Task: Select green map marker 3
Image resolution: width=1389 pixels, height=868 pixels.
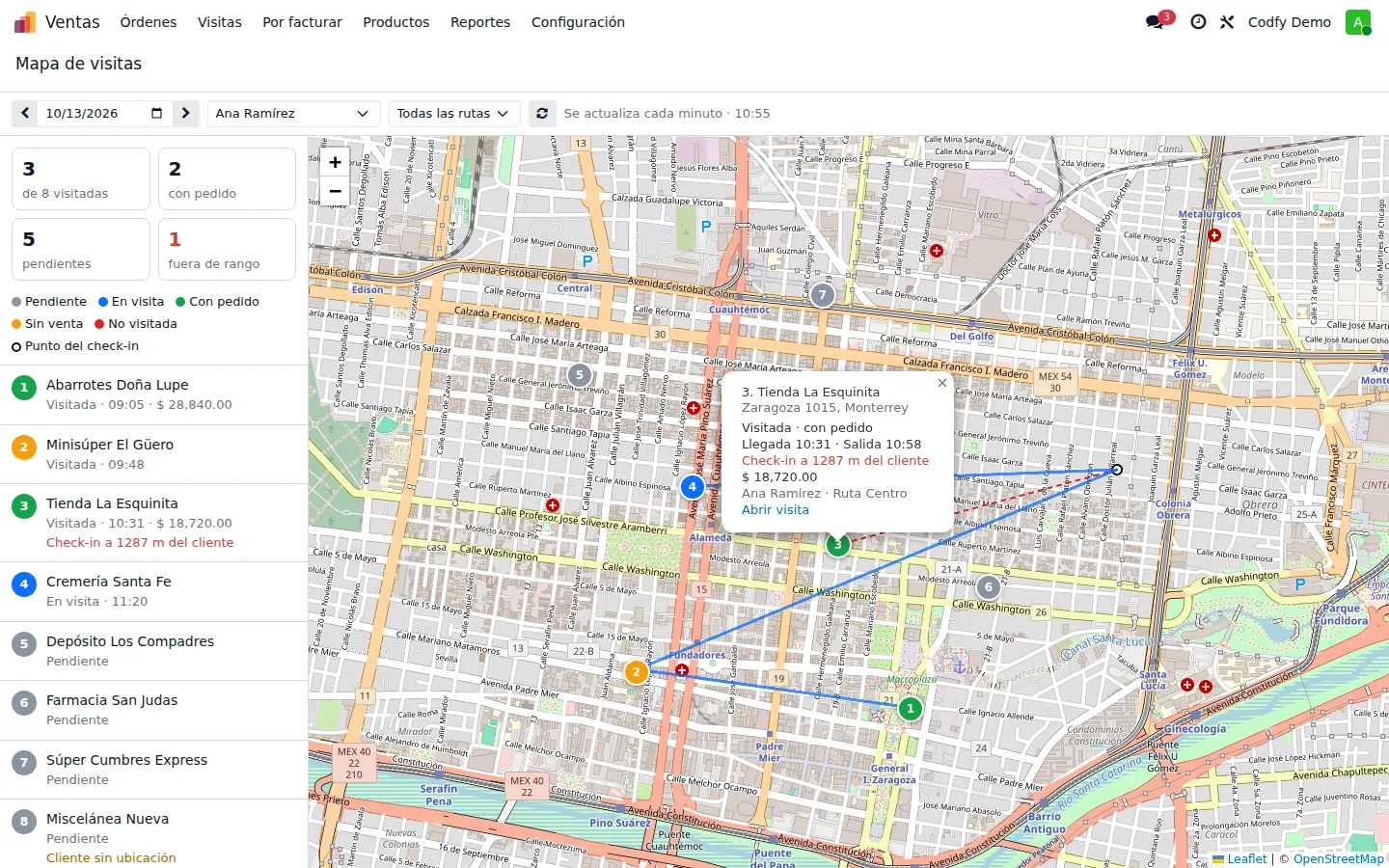Action: 837,545
